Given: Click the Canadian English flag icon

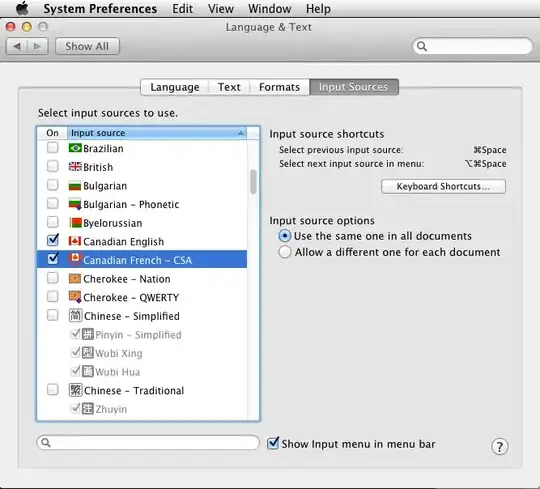Looking at the screenshot, I should [75, 241].
